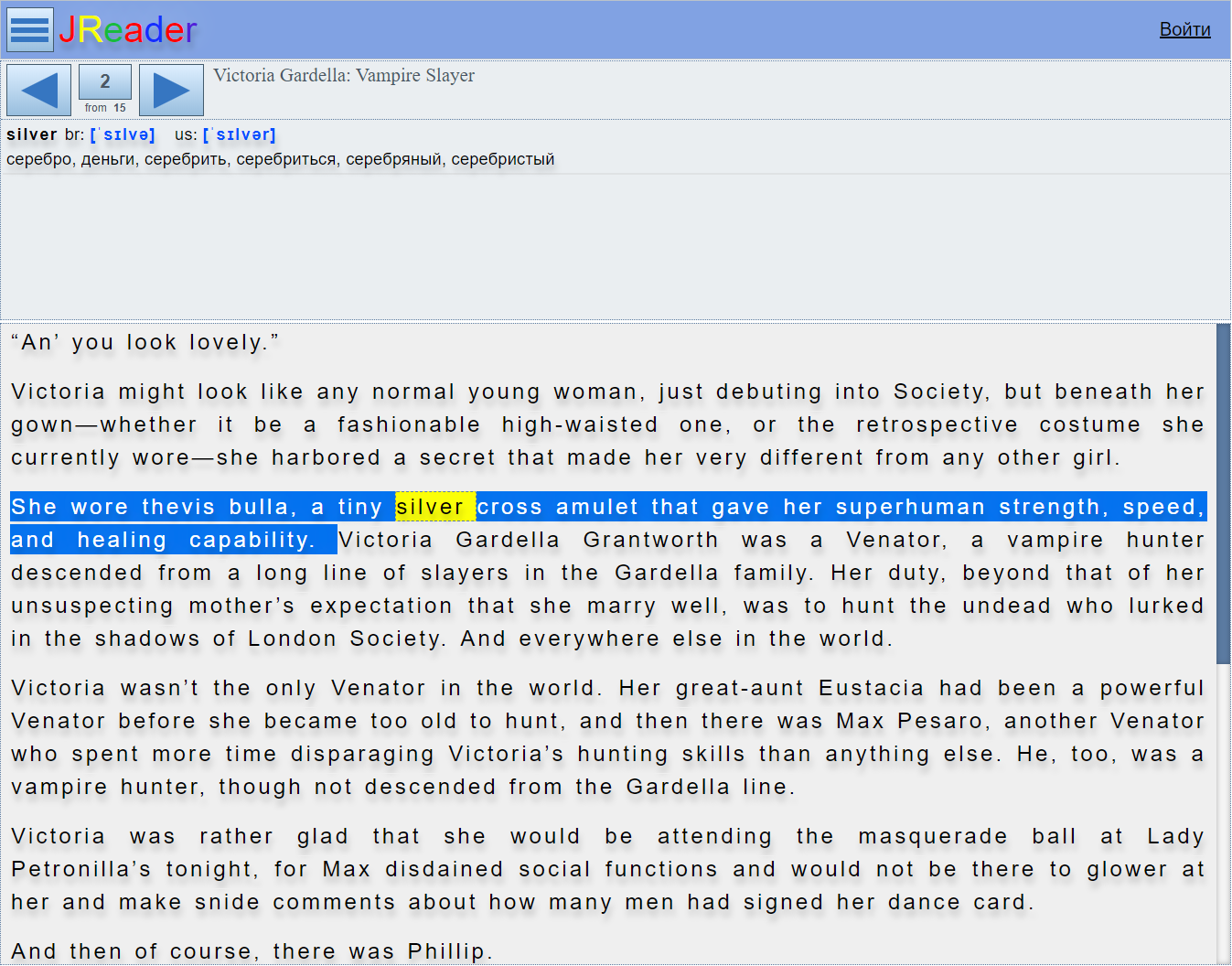Click the bold headword "silver" in dictionary panel

click(x=32, y=134)
